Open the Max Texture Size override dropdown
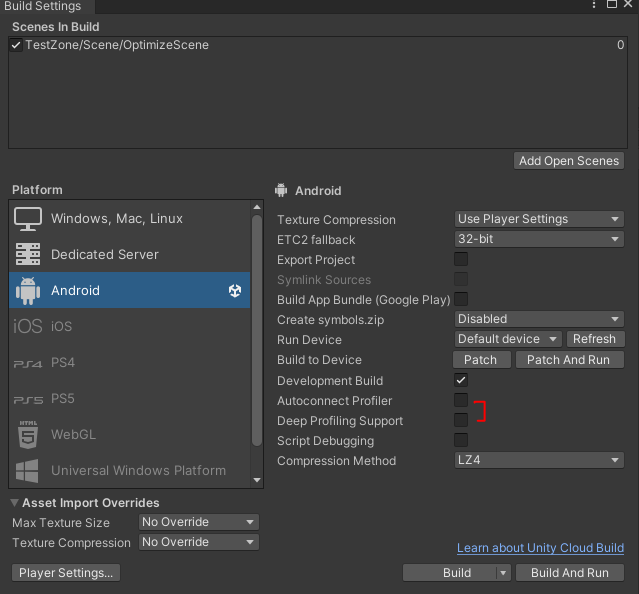Screen dimensions: 639x594 [198, 522]
